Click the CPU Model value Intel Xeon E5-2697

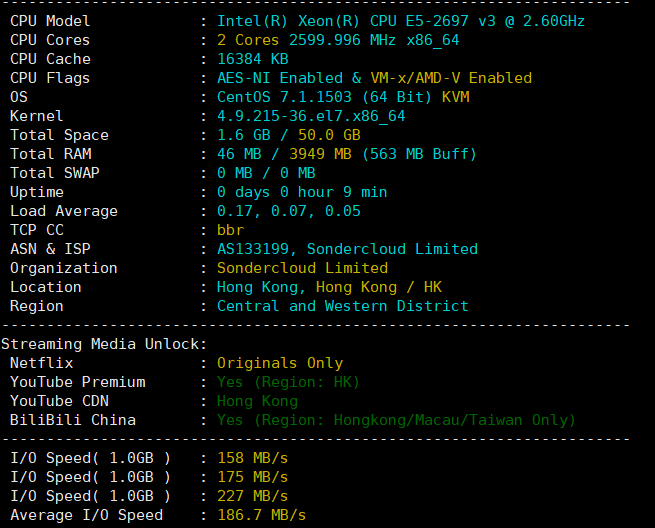[x=401, y=21]
